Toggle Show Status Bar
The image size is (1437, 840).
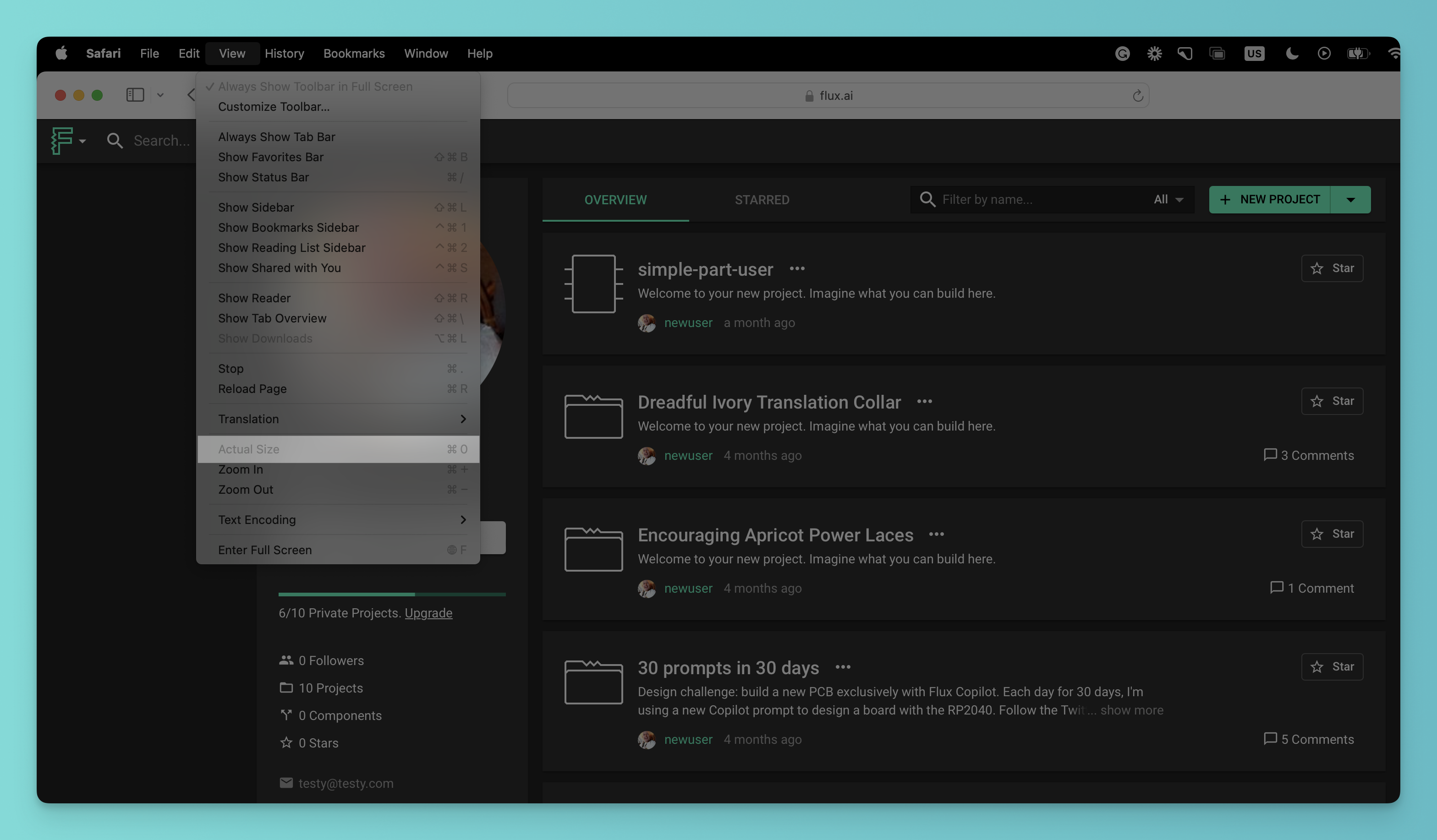pos(338,177)
